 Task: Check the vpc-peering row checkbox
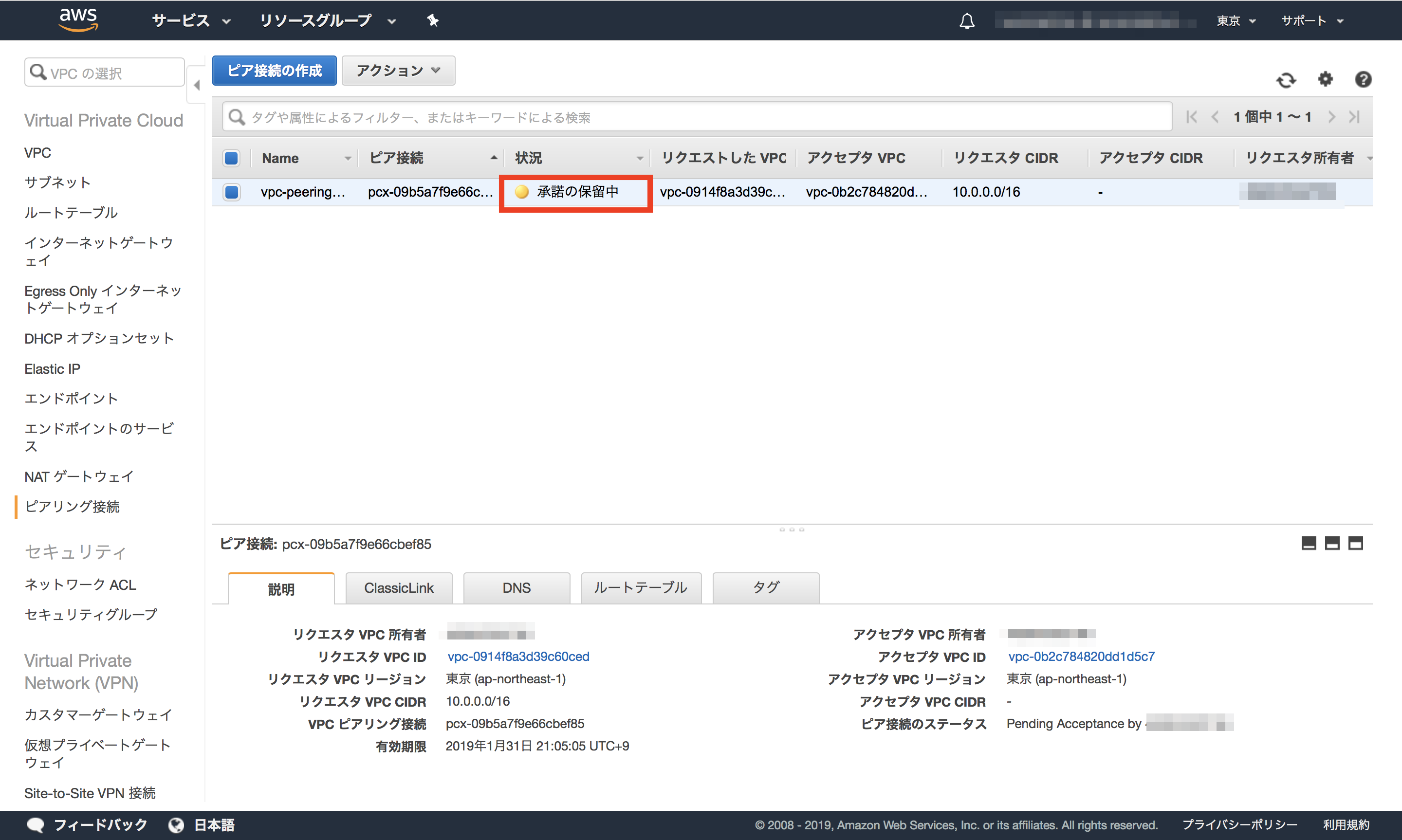[x=232, y=192]
